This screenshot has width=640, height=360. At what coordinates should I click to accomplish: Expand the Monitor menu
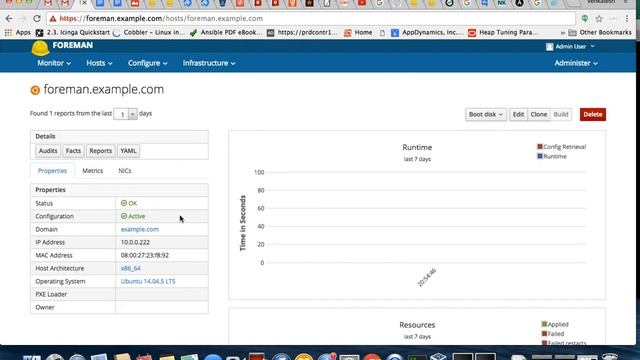pyautogui.click(x=54, y=63)
